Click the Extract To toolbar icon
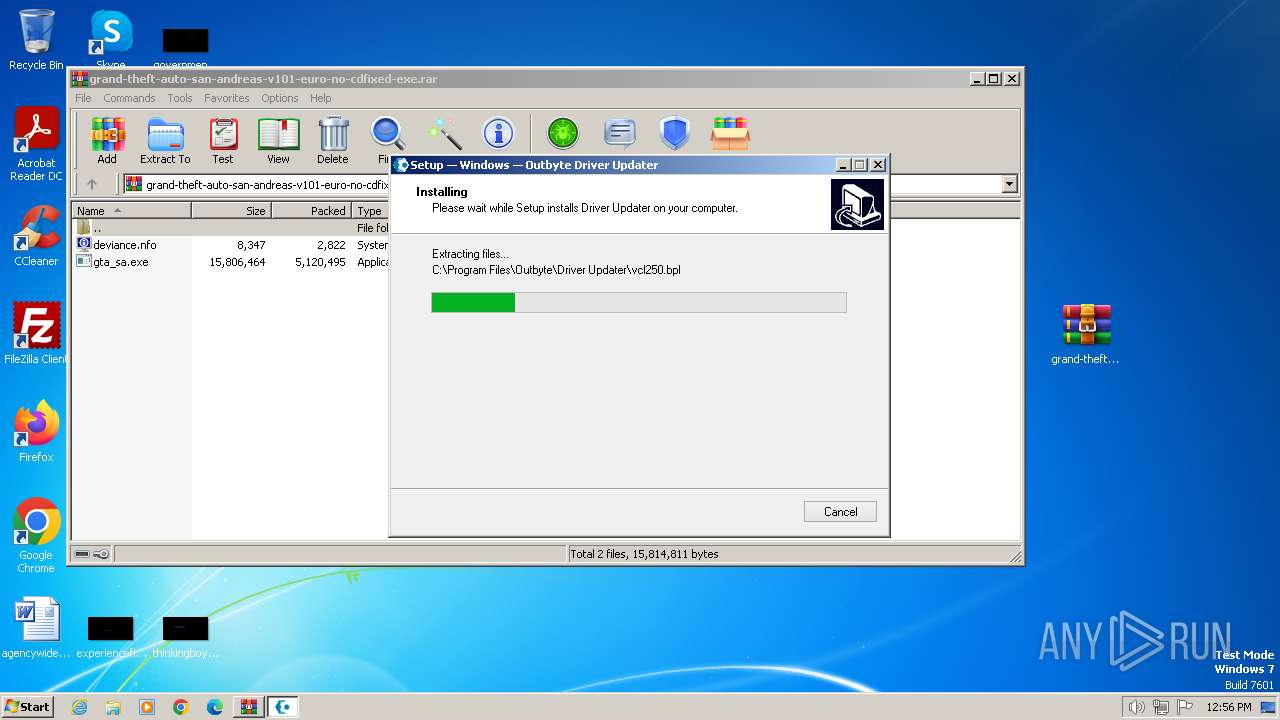 [x=165, y=140]
